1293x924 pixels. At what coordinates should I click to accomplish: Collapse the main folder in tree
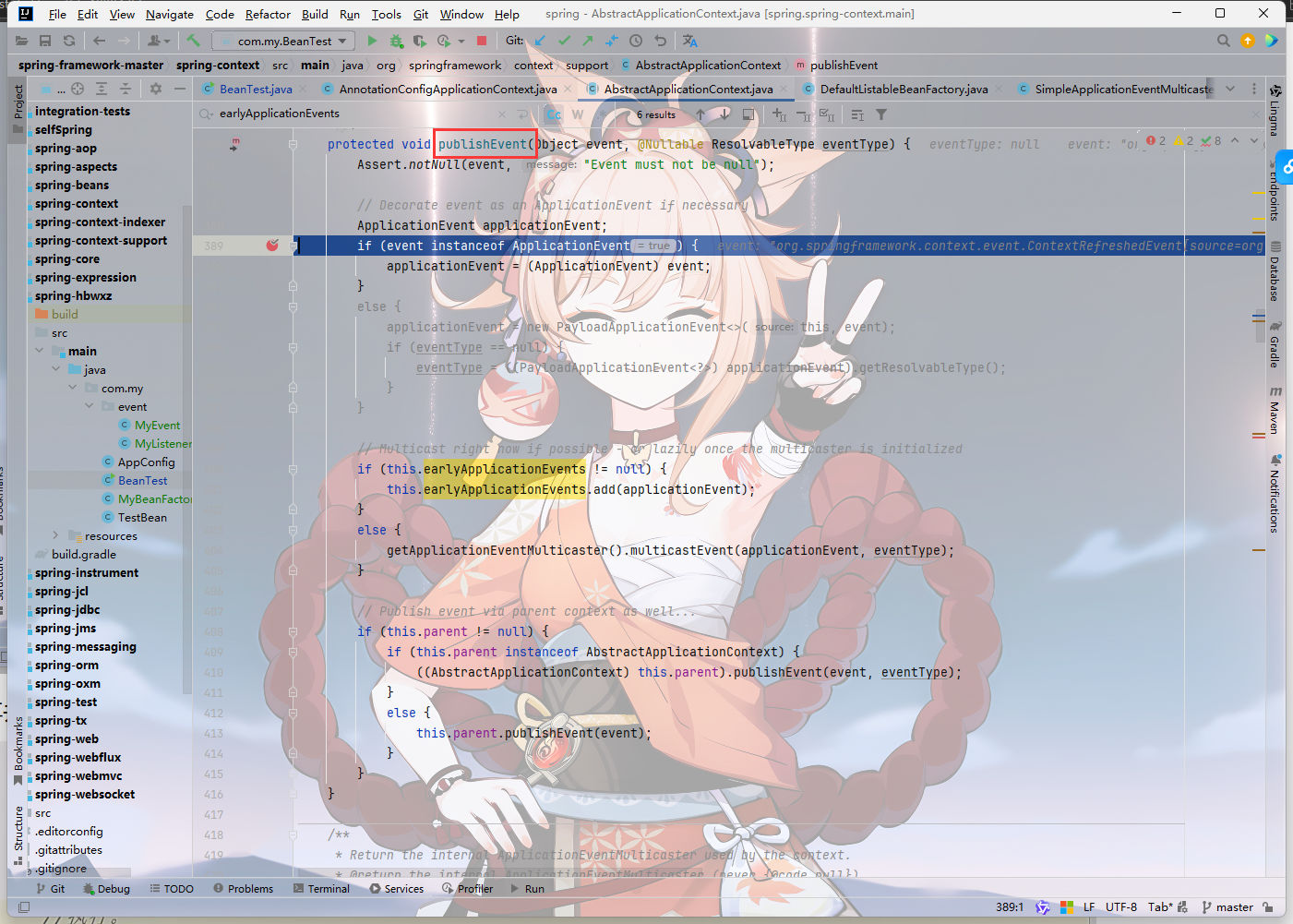(x=40, y=351)
